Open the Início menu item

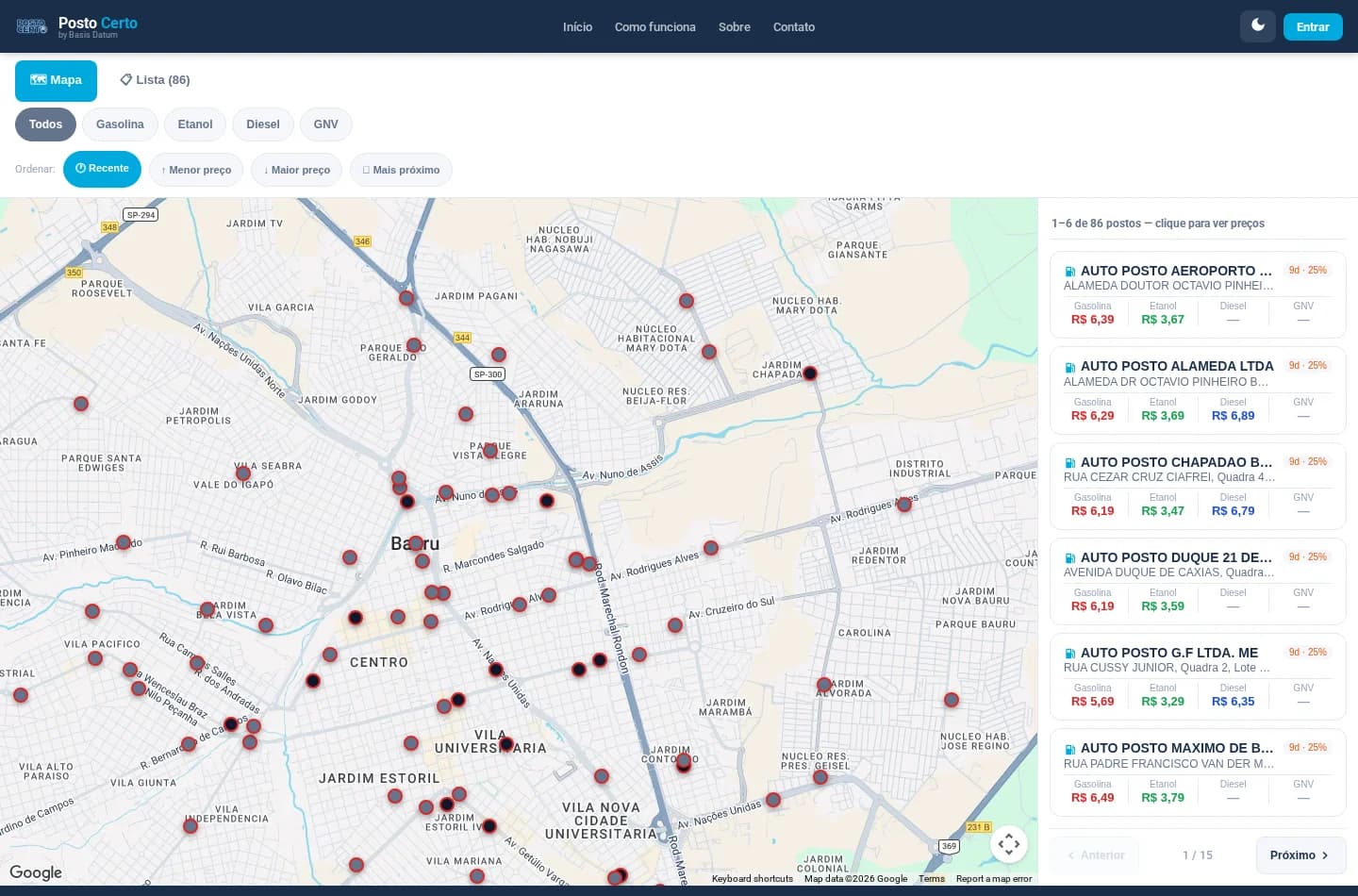[577, 26]
